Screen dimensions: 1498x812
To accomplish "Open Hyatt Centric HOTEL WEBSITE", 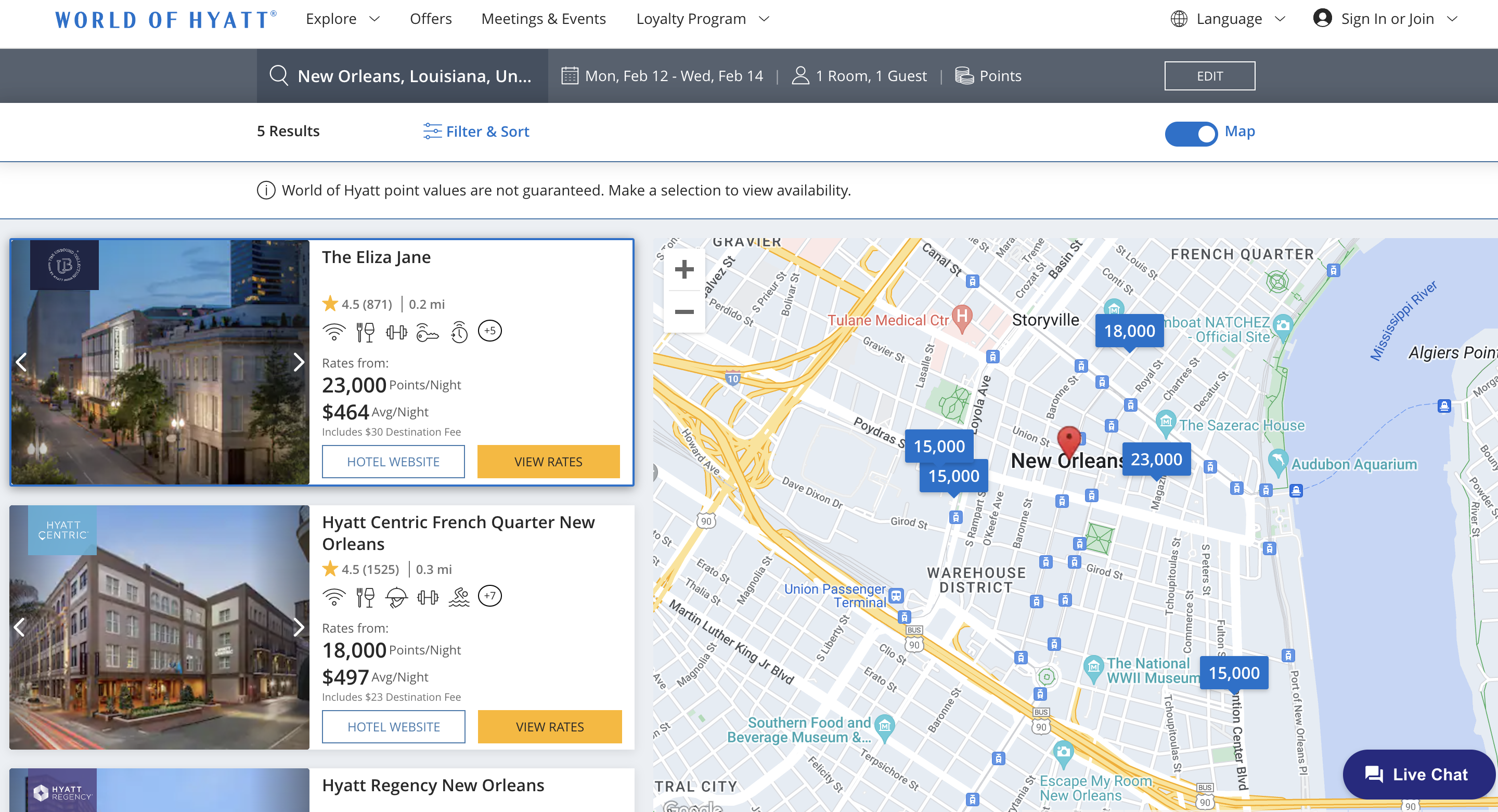I will pos(394,727).
